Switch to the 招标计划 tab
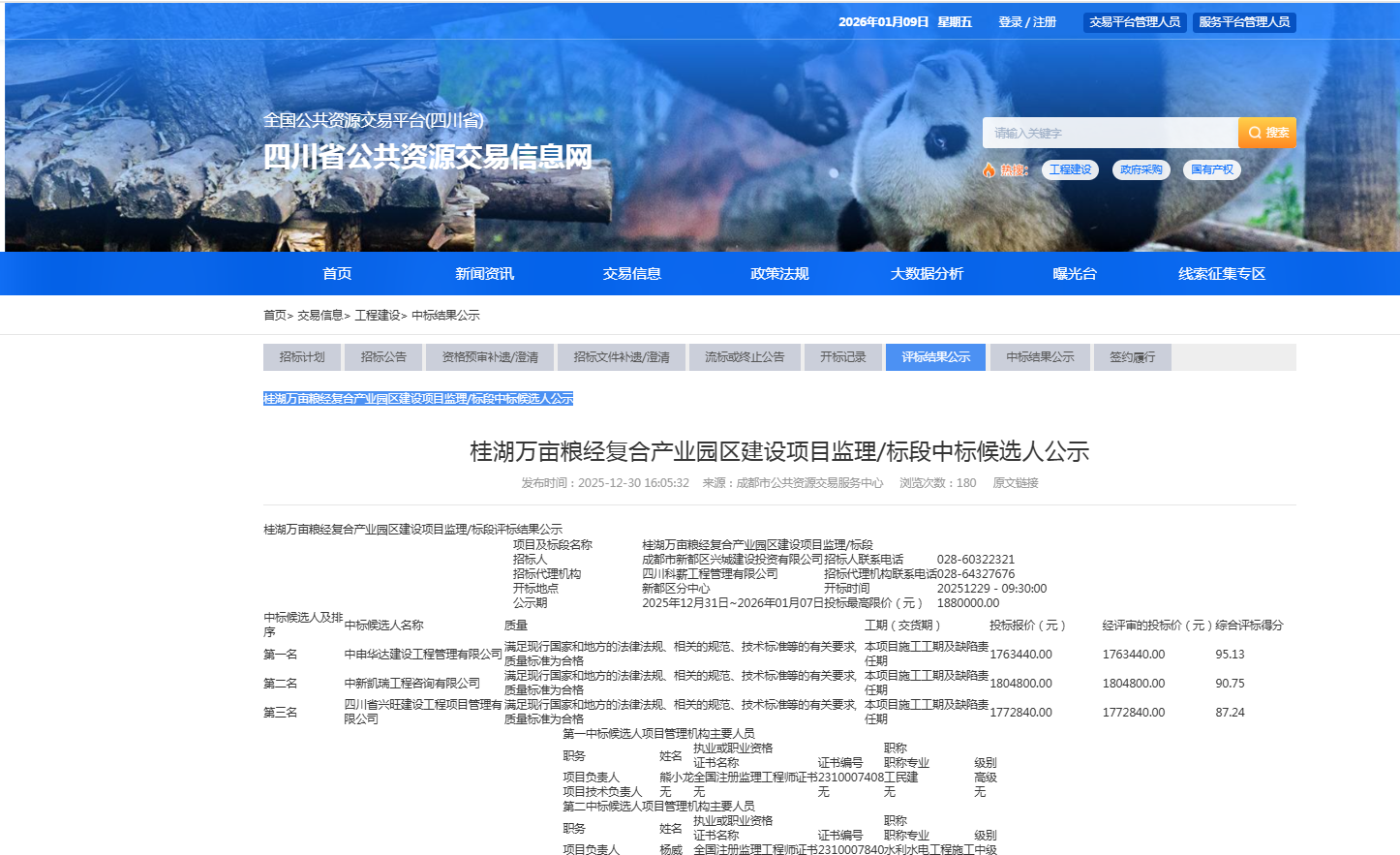 point(302,357)
